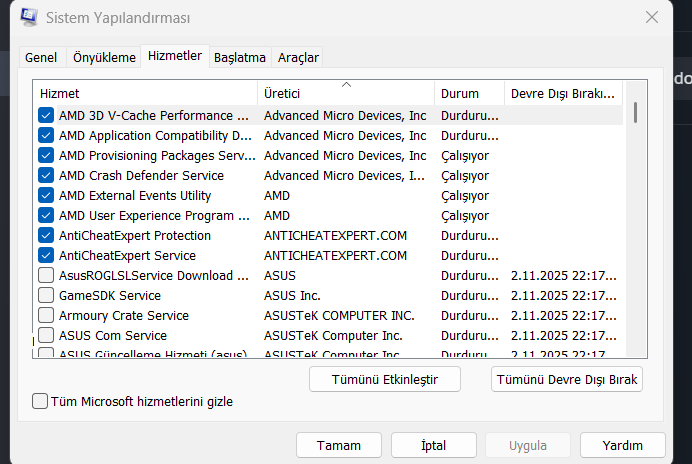Image resolution: width=692 pixels, height=464 pixels.
Task: Go to the Başlatma tab
Action: [x=240, y=57]
